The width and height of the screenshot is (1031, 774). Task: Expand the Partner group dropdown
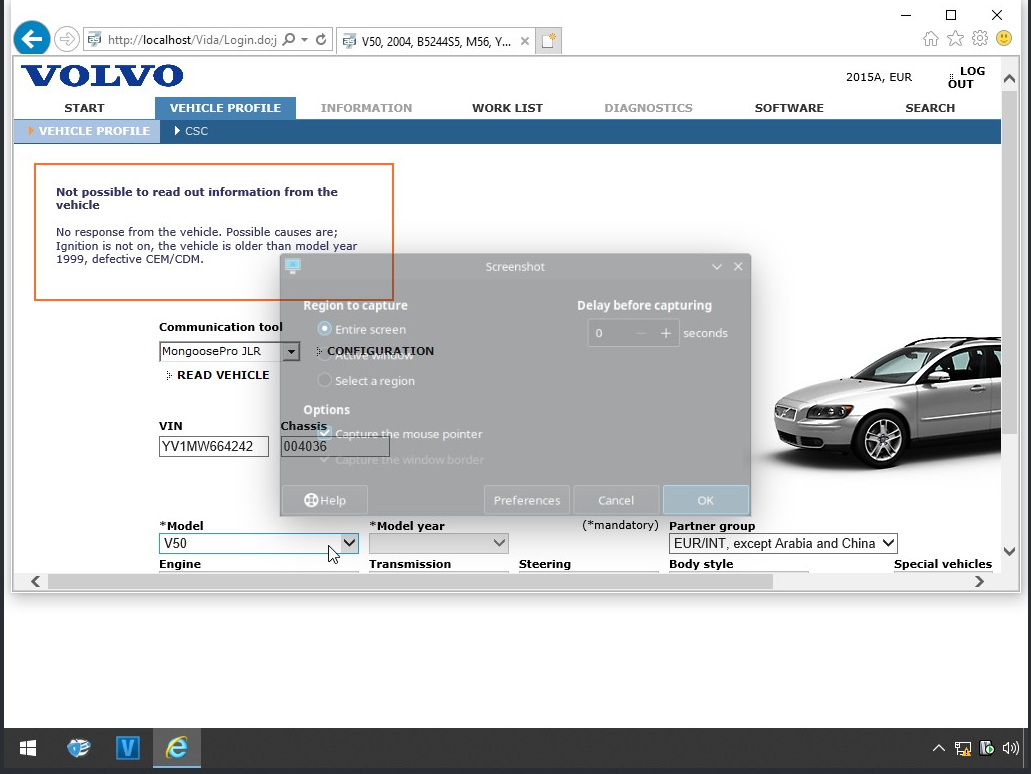coord(887,543)
